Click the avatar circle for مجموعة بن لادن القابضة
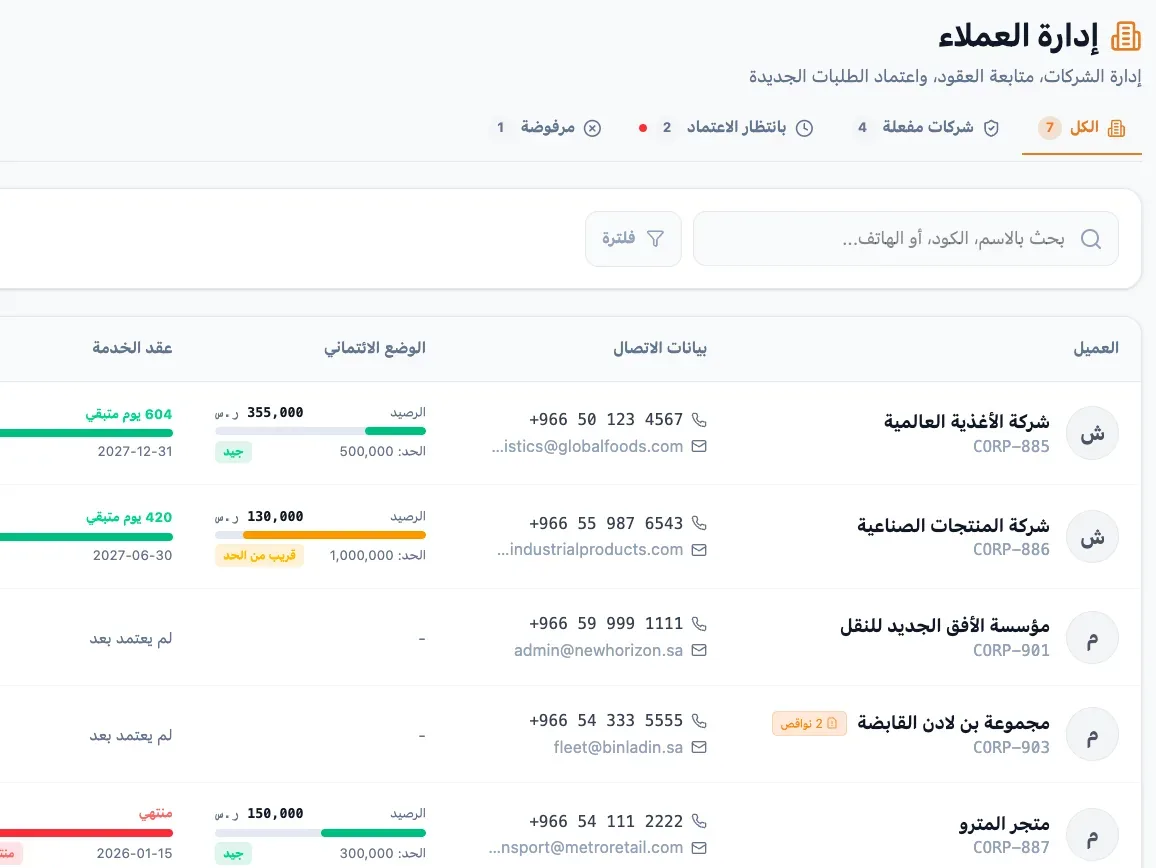 coord(1092,735)
